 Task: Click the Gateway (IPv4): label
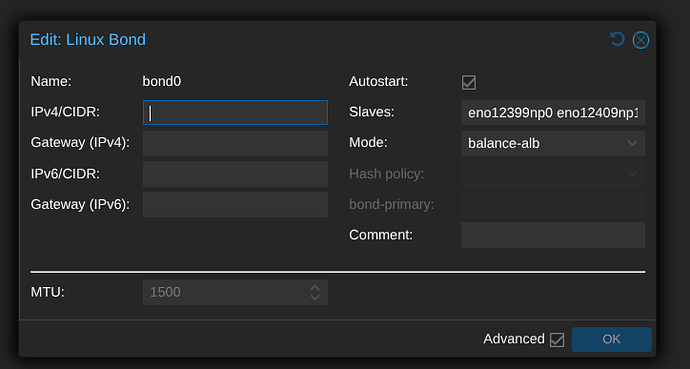tap(80, 143)
